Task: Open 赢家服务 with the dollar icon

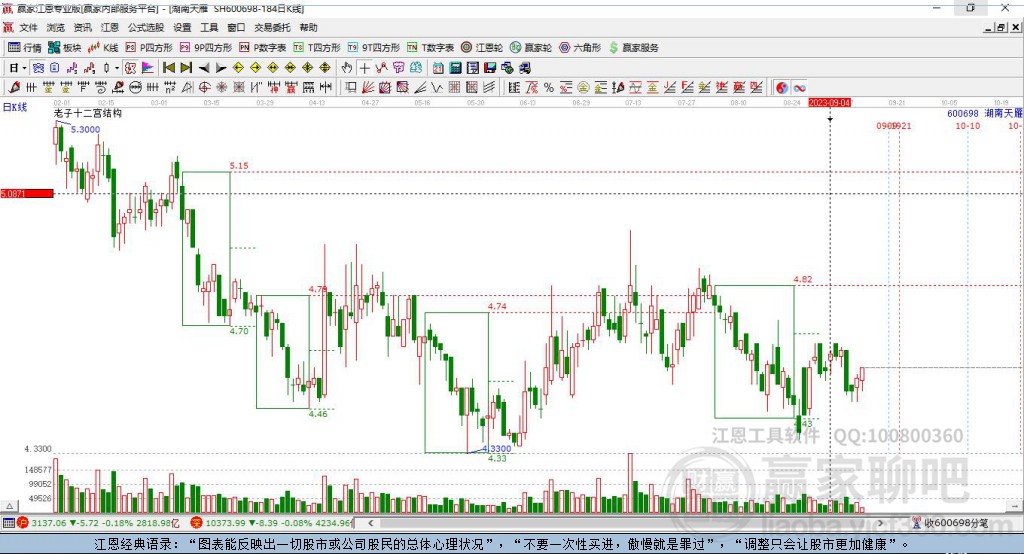Action: (633, 47)
